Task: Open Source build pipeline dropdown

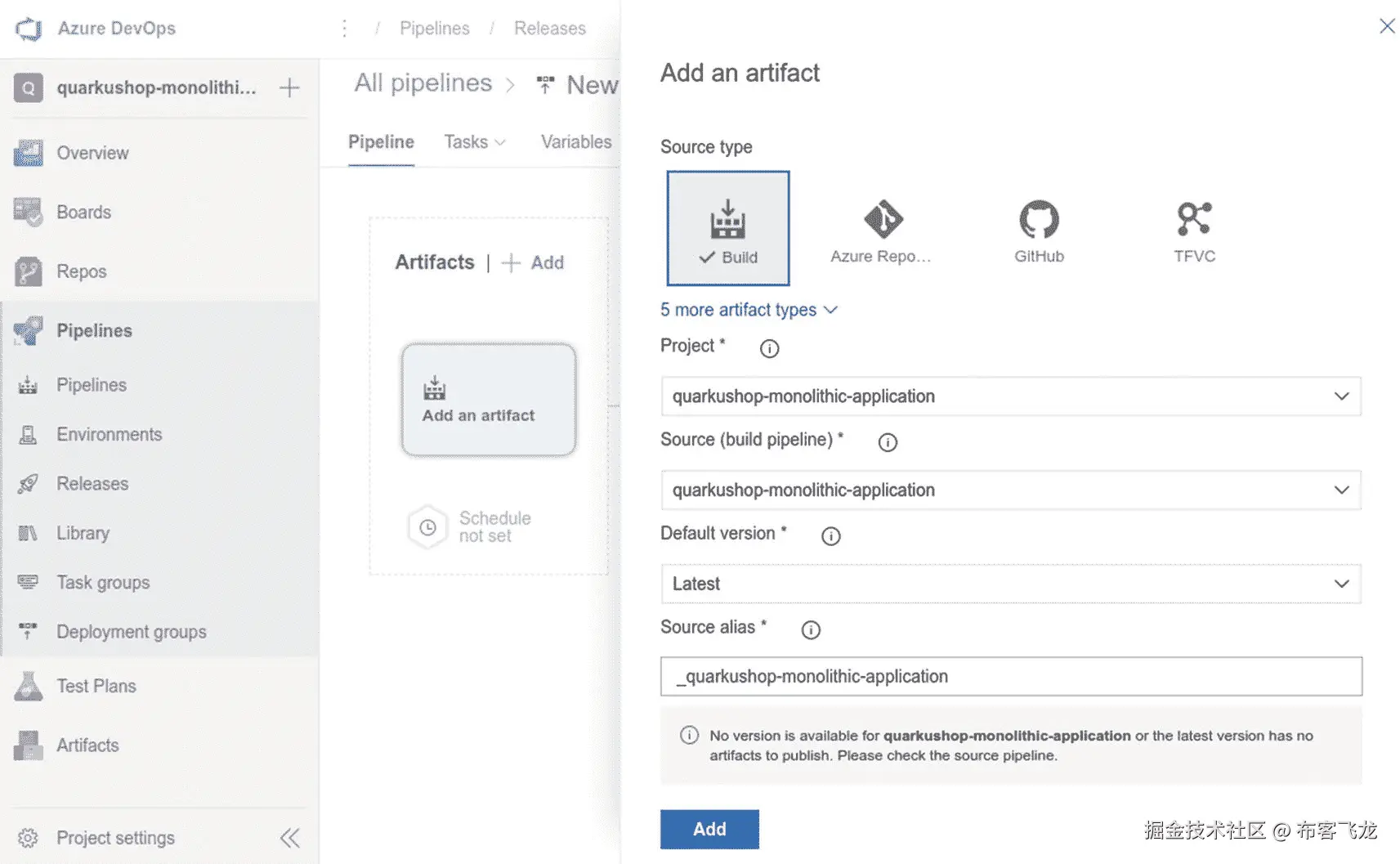Action: 1010,490
